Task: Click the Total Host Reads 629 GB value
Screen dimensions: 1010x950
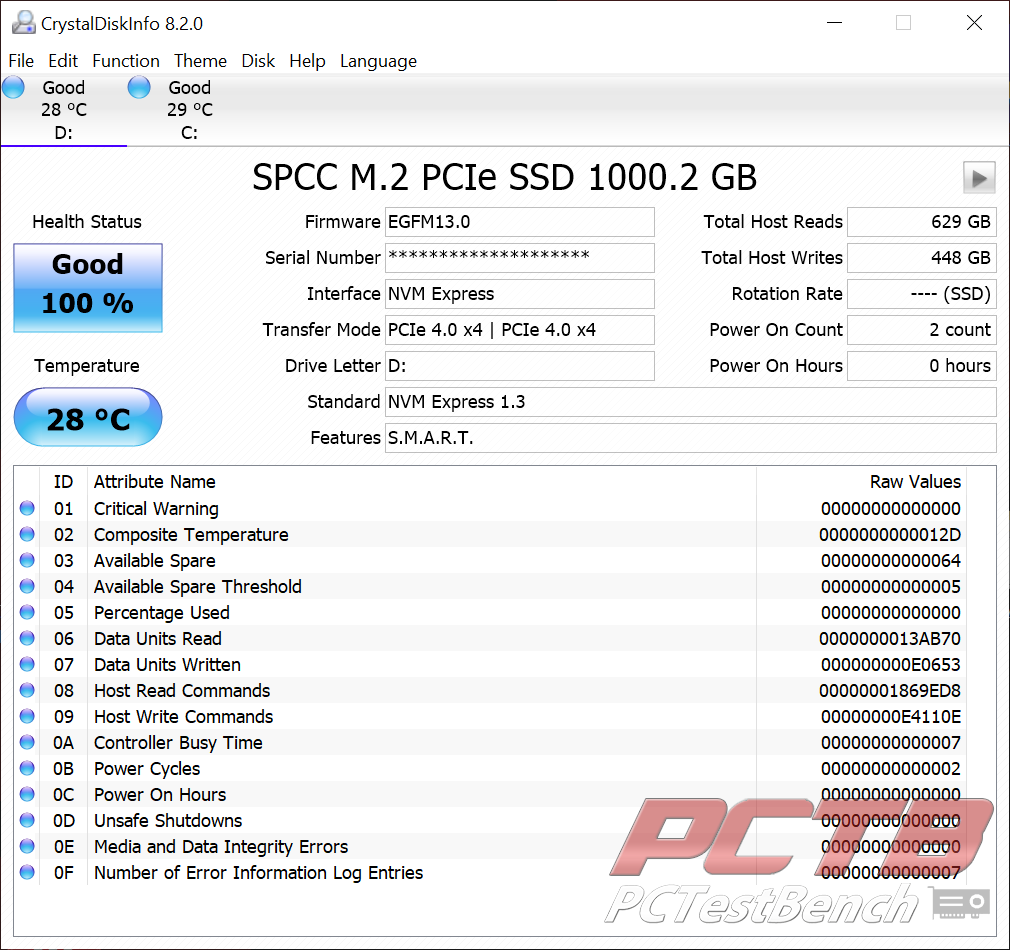Action: click(922, 222)
